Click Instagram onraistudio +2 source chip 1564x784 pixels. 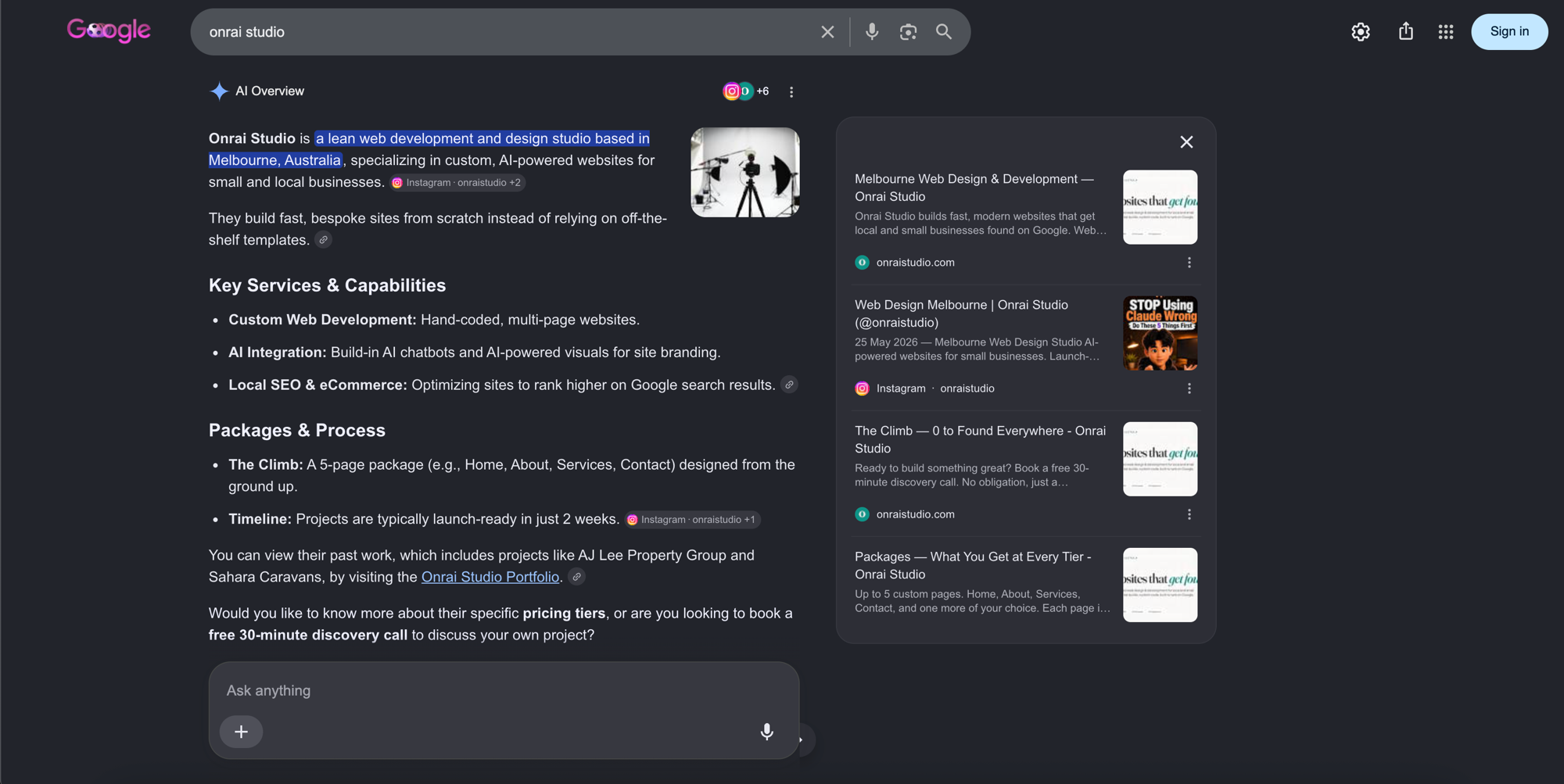click(x=457, y=183)
